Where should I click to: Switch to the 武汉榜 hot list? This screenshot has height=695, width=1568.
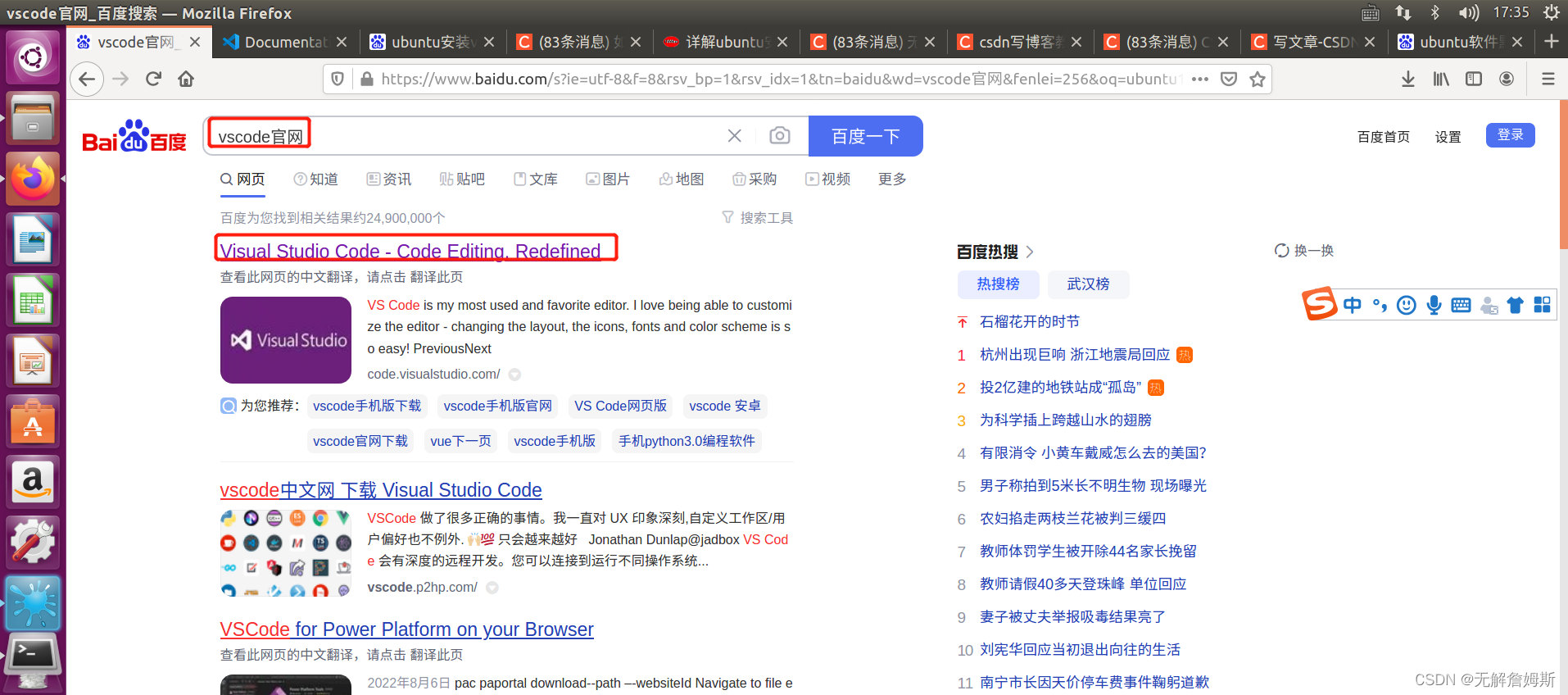click(1088, 284)
